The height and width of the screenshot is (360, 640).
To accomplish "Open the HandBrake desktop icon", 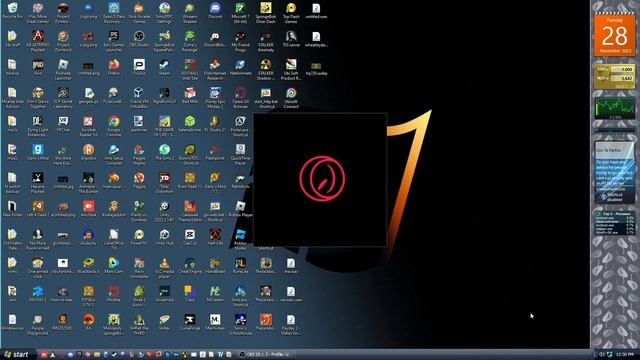I will [215, 265].
